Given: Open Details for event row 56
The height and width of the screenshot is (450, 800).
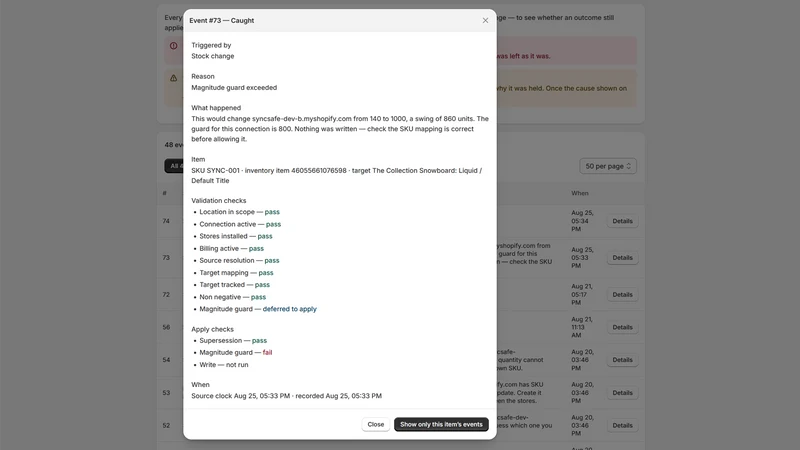Looking at the screenshot, I should click(622, 328).
